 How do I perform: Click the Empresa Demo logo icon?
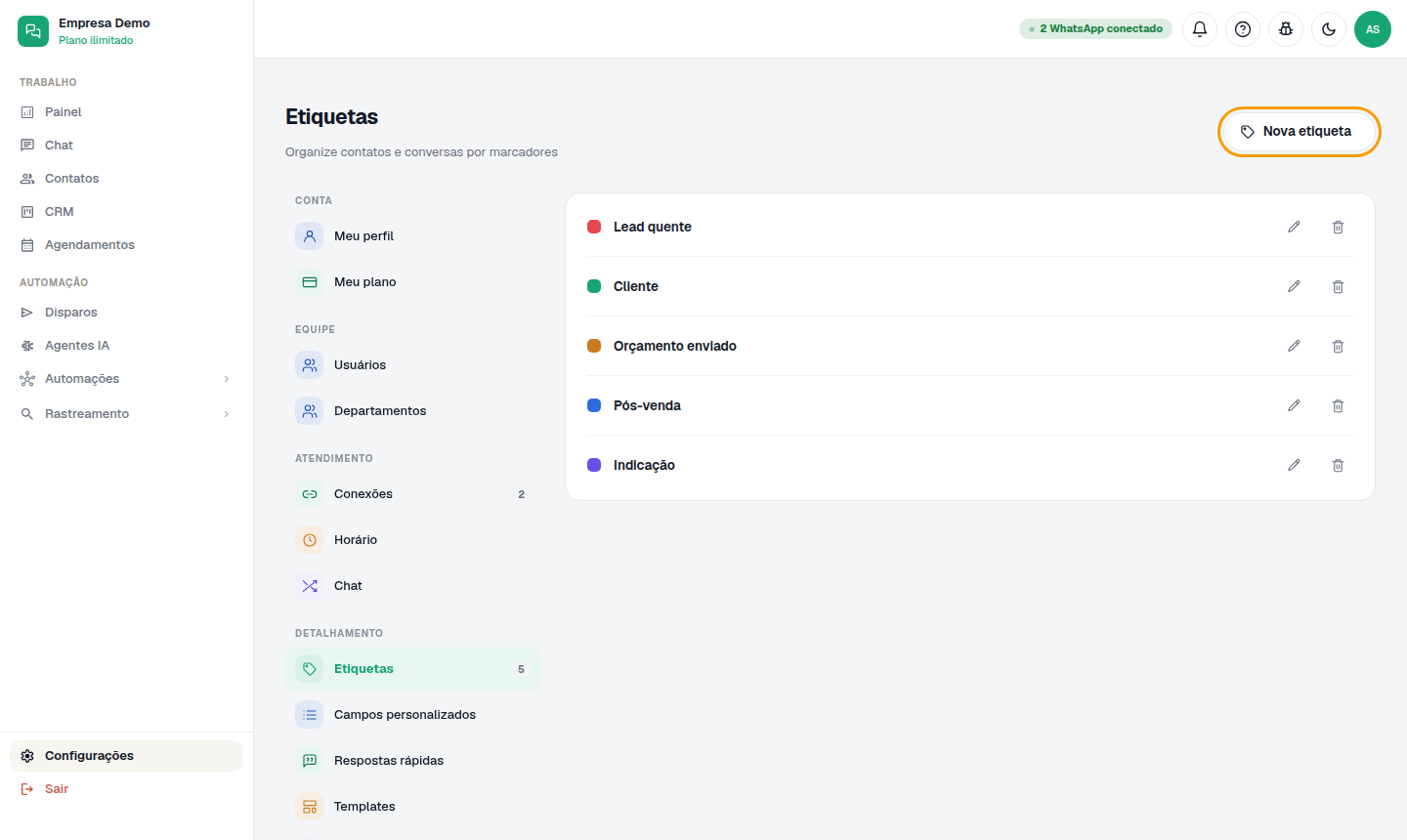(33, 31)
